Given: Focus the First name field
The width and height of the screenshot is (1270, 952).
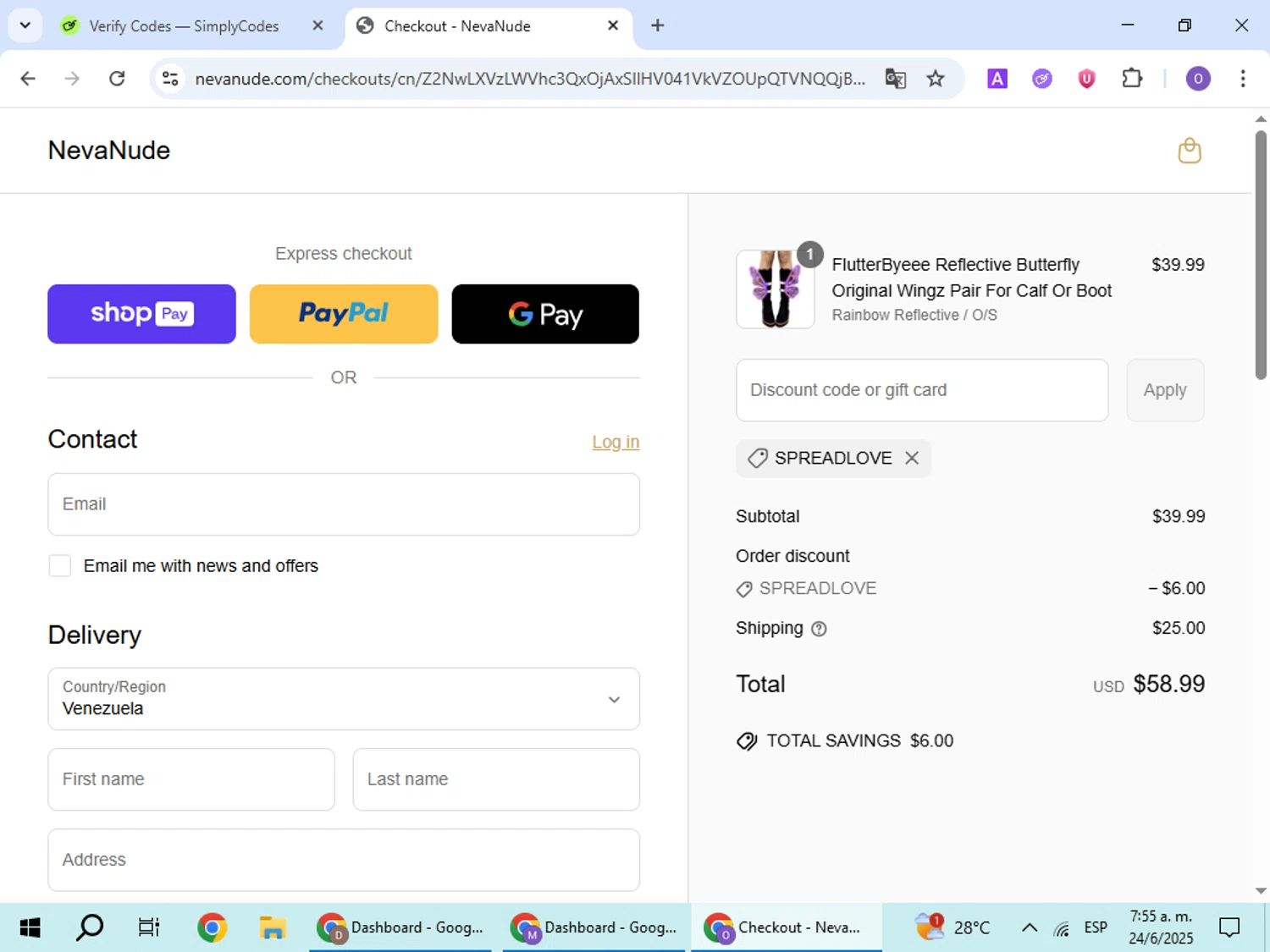Looking at the screenshot, I should [191, 779].
